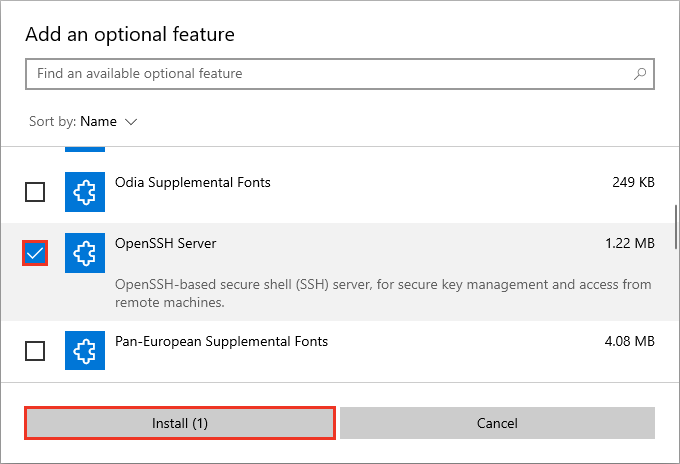Select the OpenSSH Server title
Screen dimensions: 680x464
pos(166,243)
